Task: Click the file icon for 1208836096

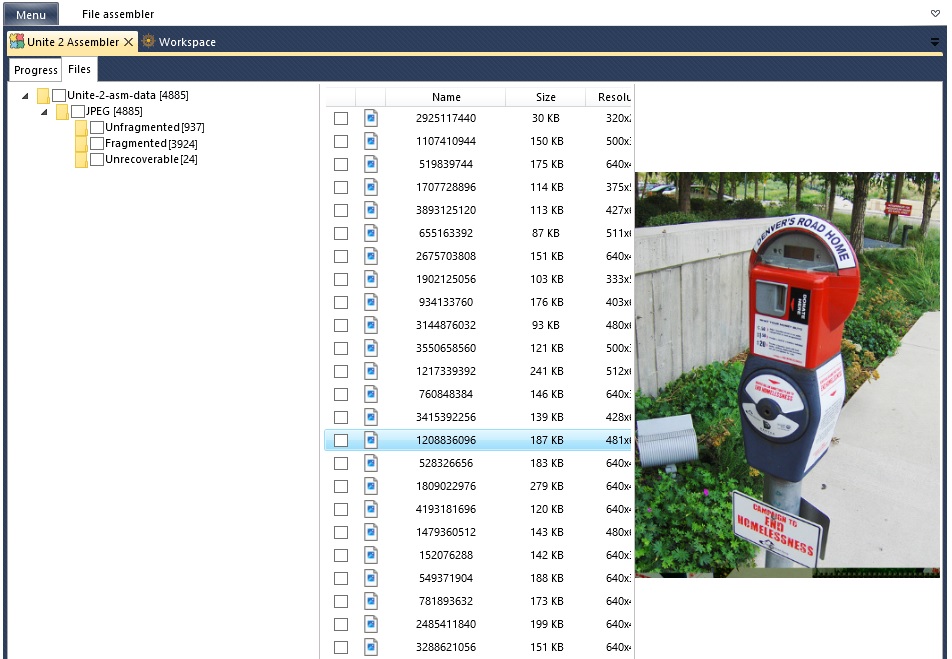Action: pyautogui.click(x=371, y=440)
